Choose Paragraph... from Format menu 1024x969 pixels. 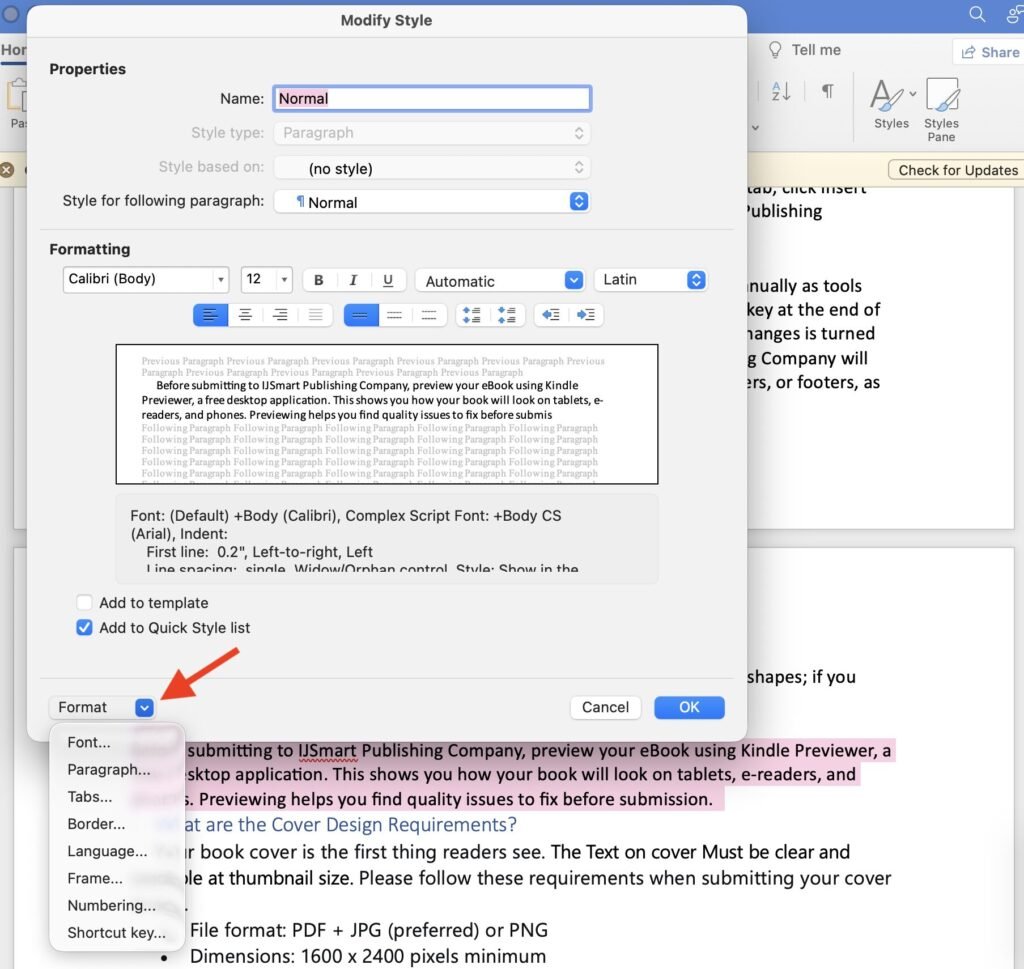click(108, 769)
